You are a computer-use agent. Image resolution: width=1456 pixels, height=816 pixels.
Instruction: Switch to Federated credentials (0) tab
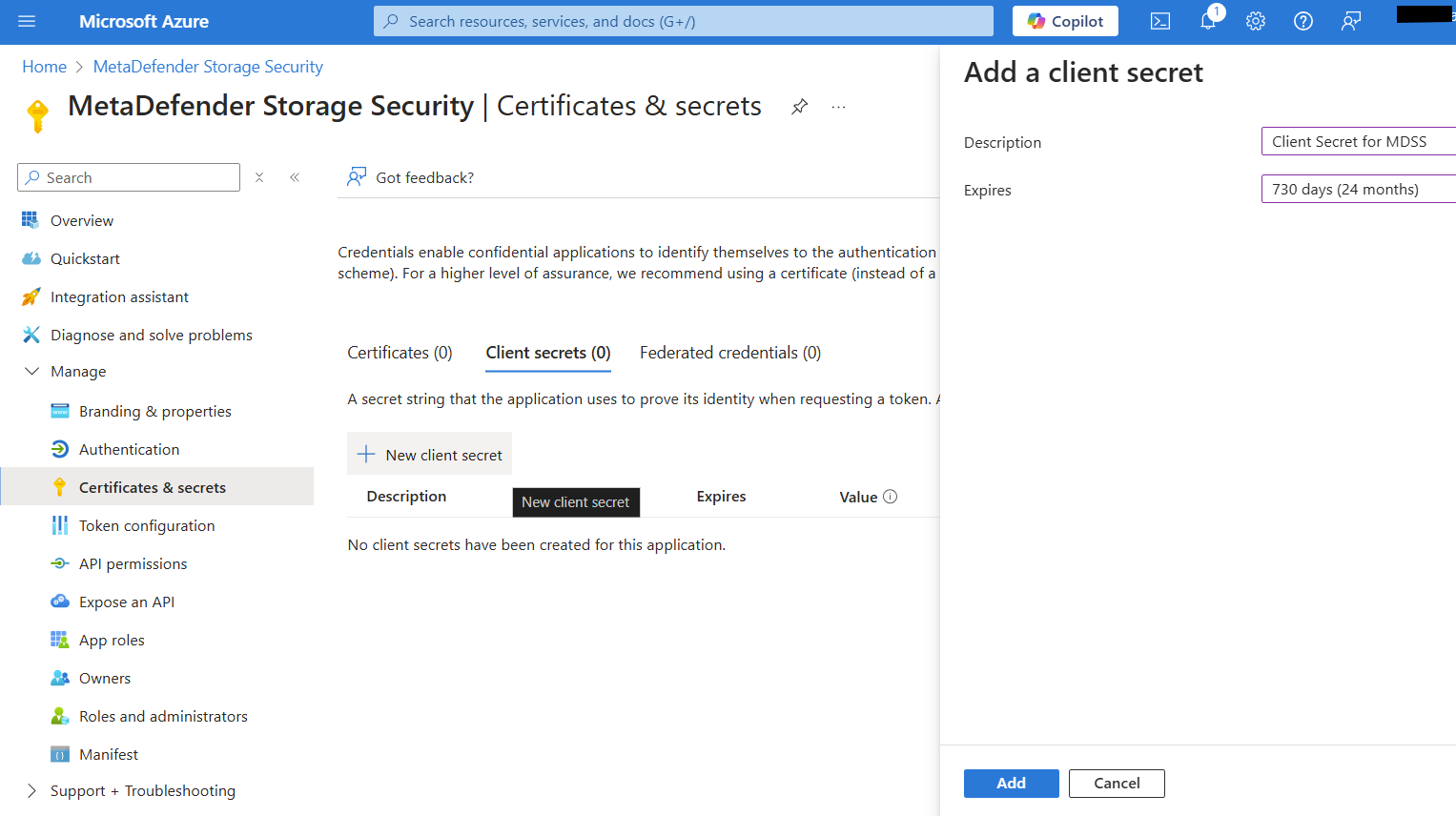pos(730,353)
